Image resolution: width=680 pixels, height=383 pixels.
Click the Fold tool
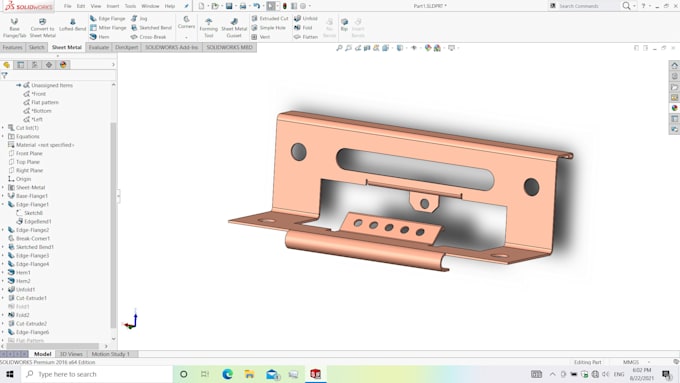coord(303,27)
